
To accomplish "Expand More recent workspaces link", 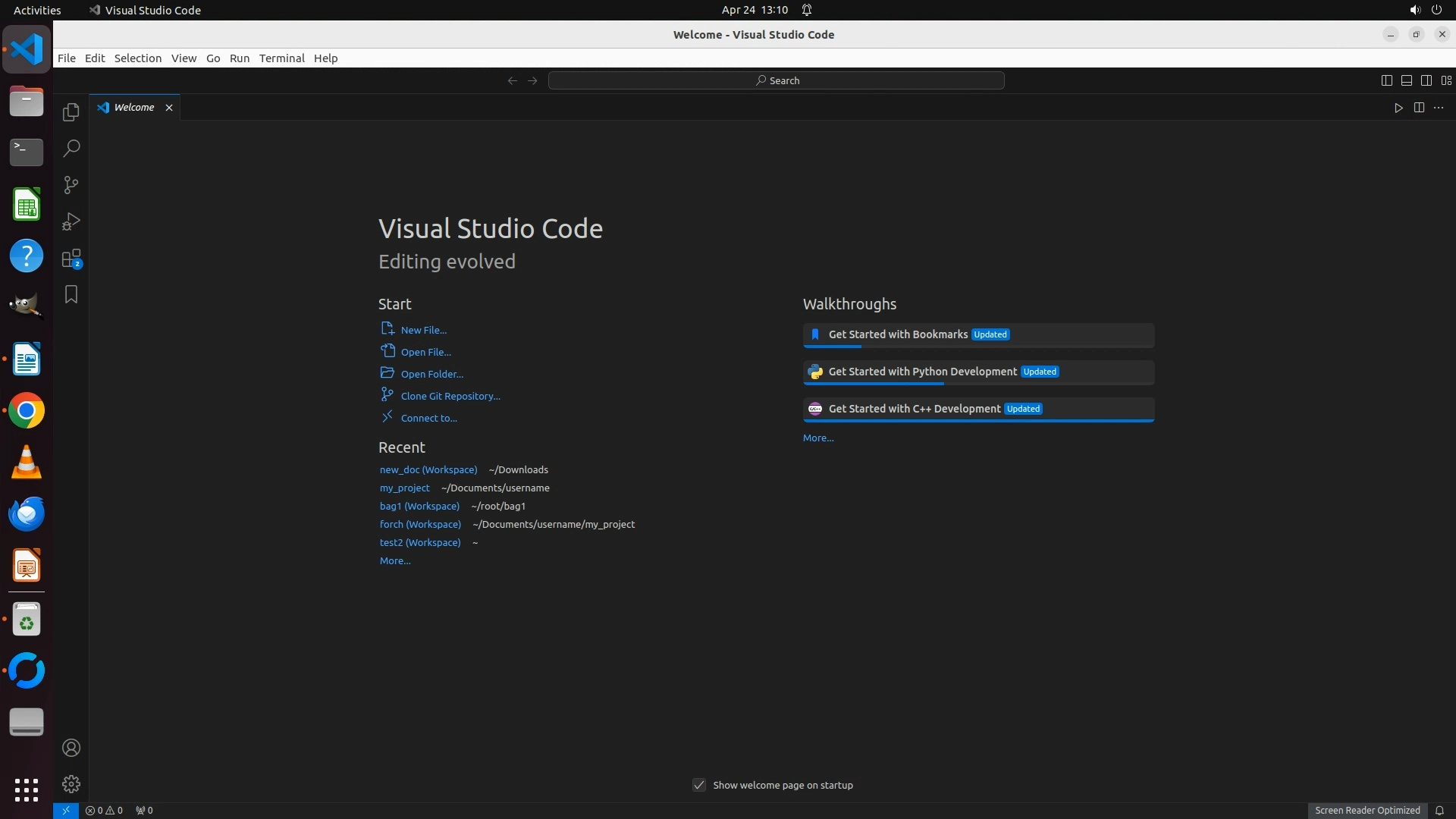I will click(x=394, y=561).
